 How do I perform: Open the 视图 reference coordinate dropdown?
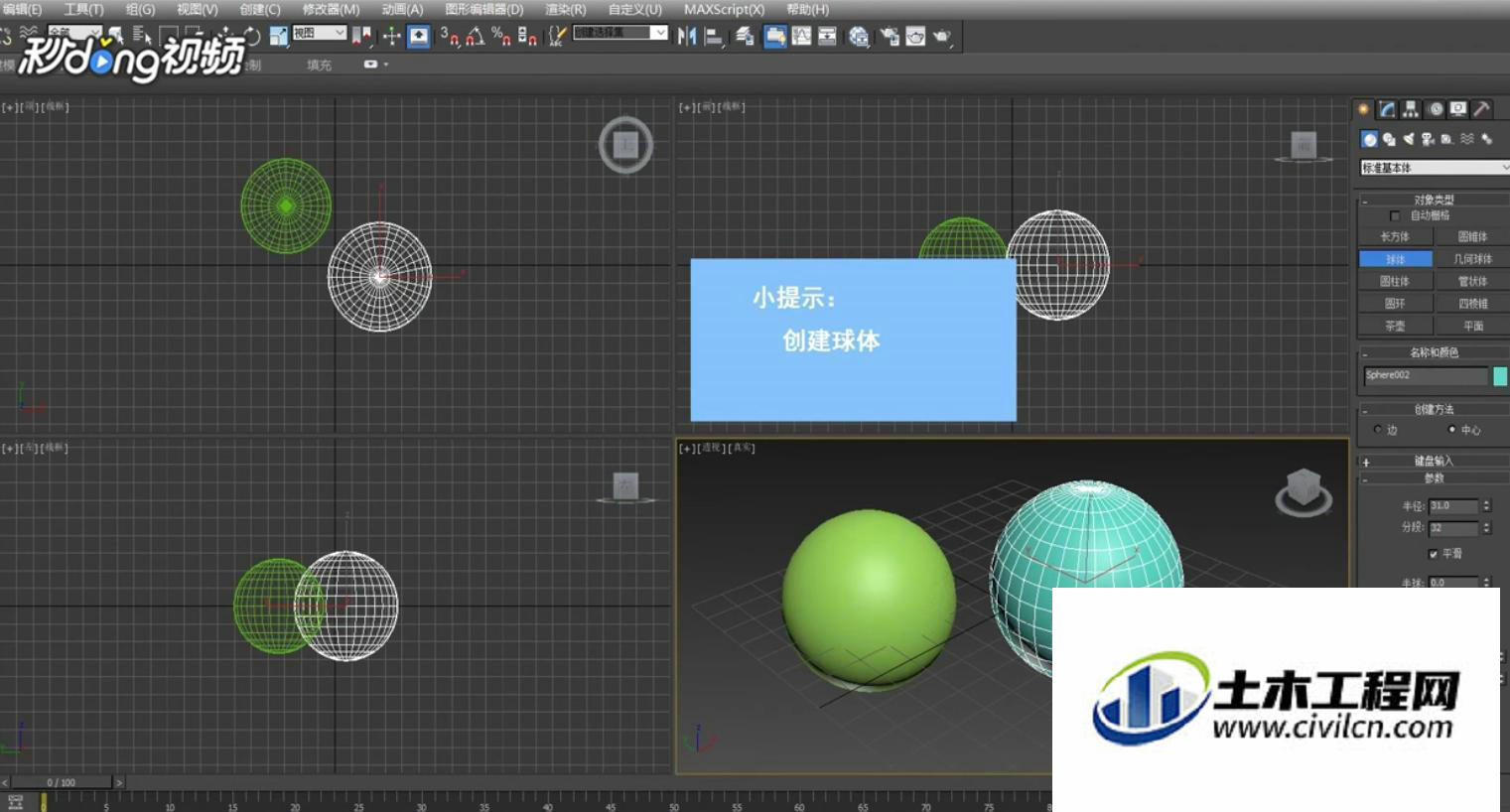coord(319,33)
